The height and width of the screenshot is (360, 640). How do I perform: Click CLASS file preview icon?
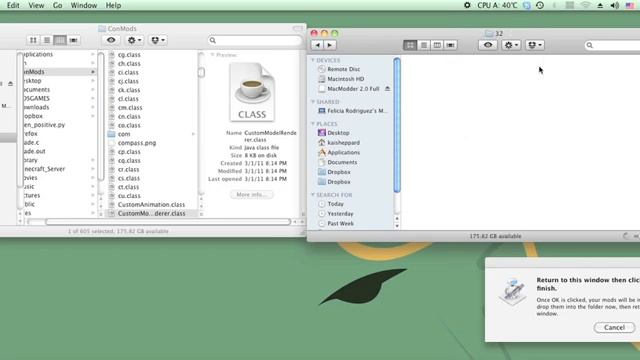(x=252, y=92)
